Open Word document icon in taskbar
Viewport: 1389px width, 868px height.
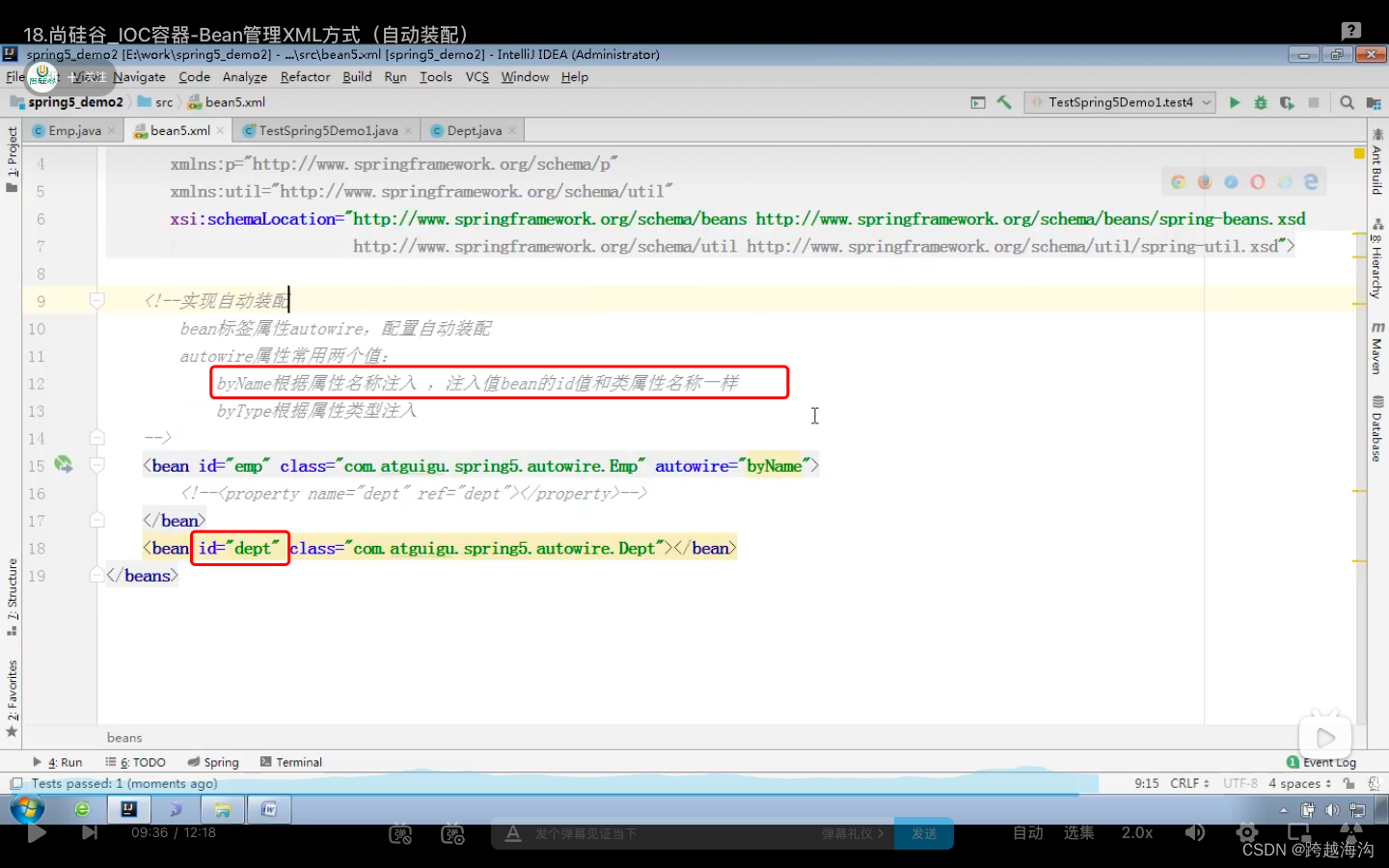point(269,809)
